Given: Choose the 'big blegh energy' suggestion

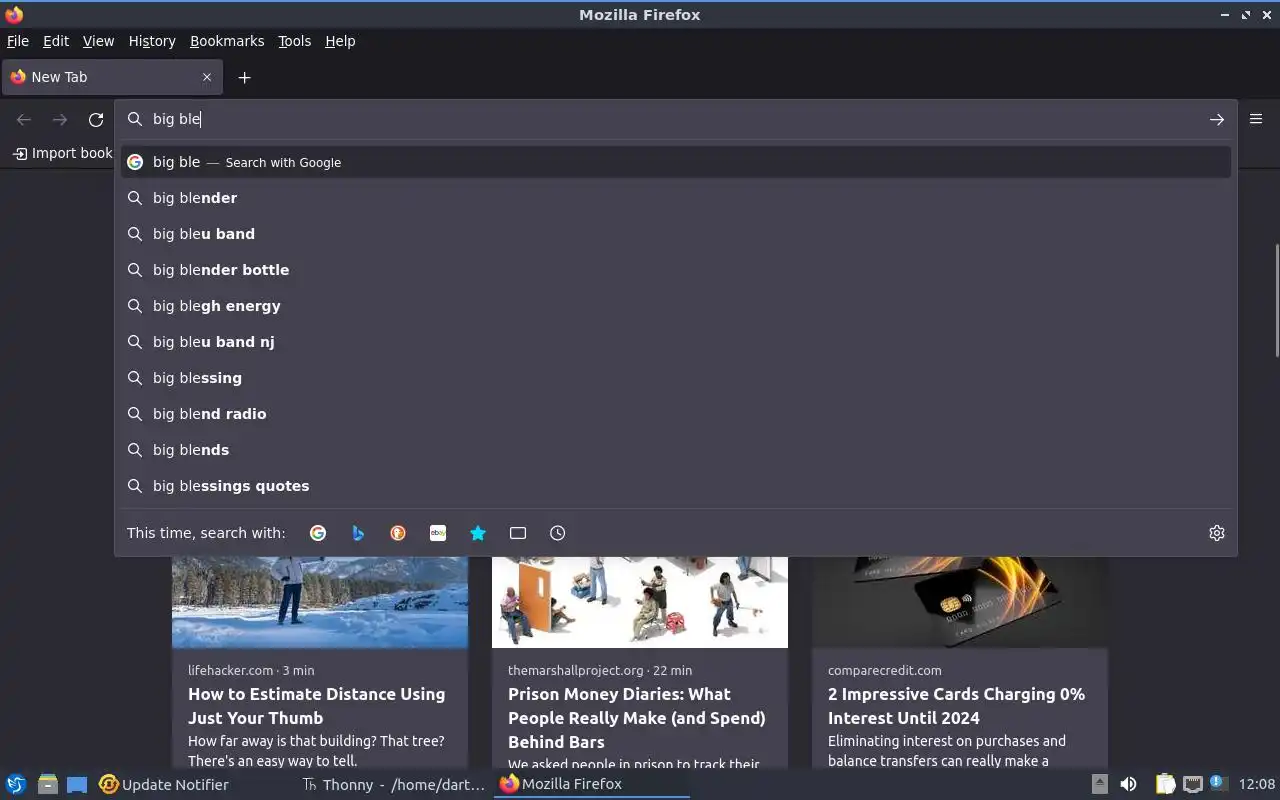Looking at the screenshot, I should coord(676,306).
